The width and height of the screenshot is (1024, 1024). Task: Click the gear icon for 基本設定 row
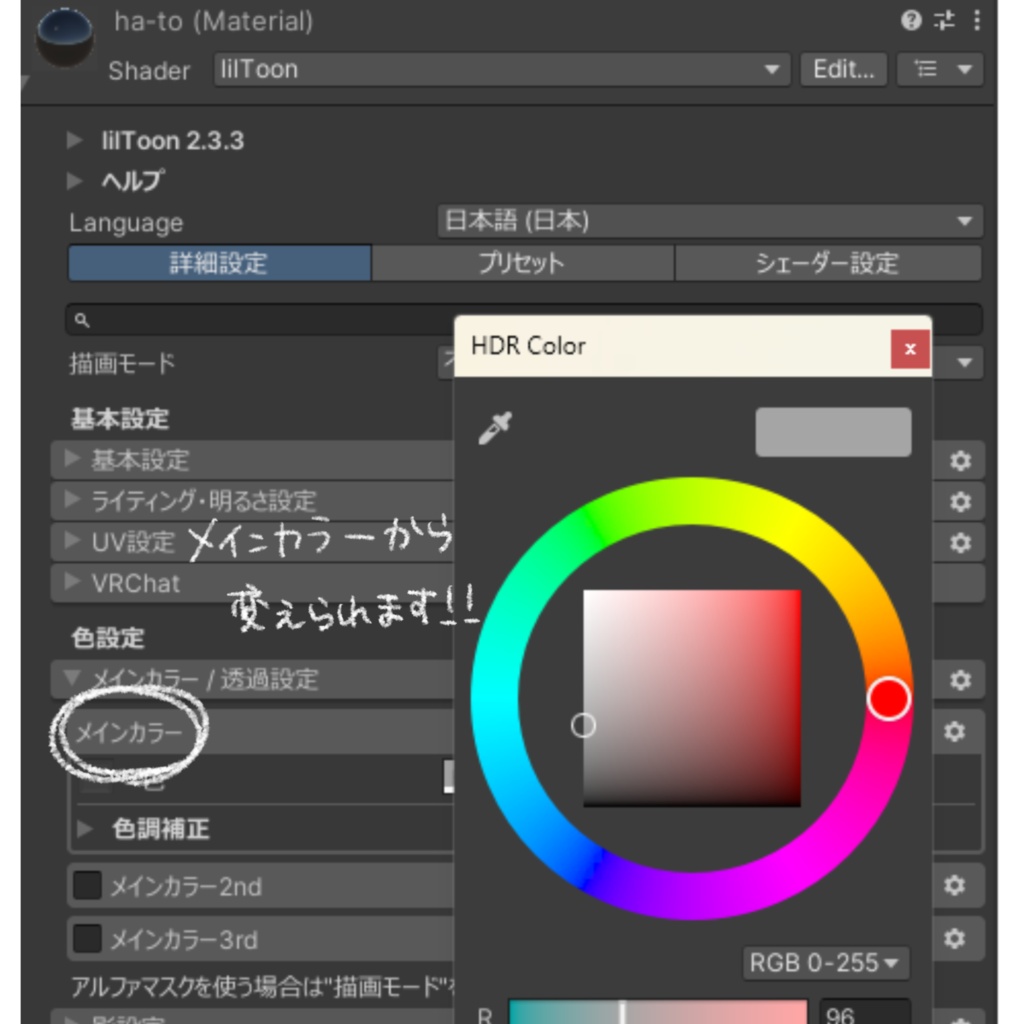[x=960, y=460]
